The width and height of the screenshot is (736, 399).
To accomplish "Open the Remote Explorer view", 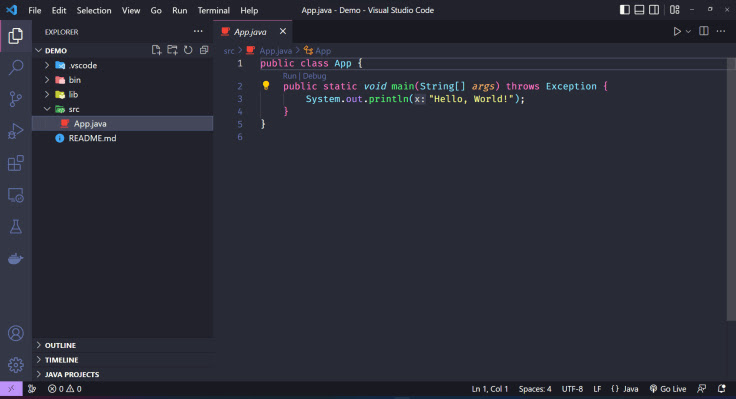I will coord(15,195).
